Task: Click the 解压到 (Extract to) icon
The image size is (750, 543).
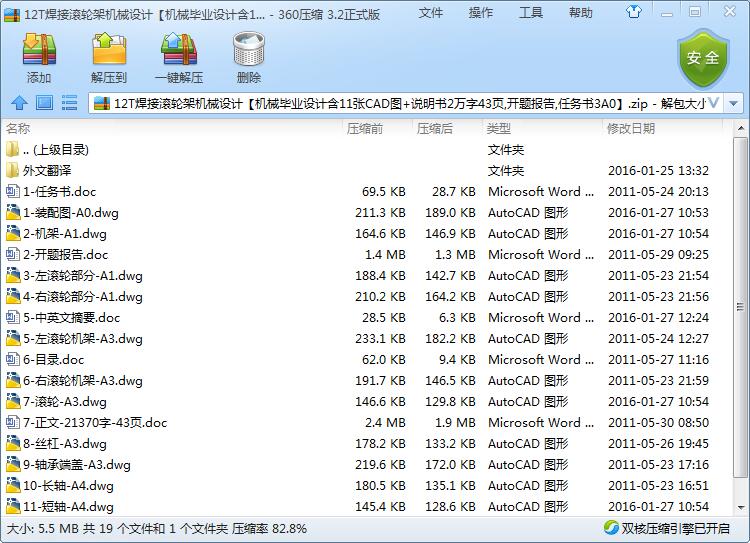Action: pyautogui.click(x=109, y=49)
